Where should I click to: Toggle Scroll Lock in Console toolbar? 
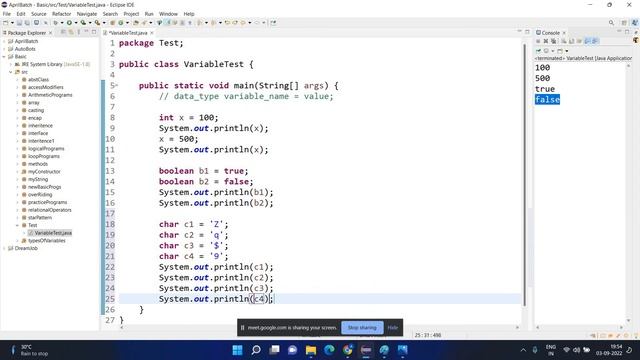click(571, 41)
